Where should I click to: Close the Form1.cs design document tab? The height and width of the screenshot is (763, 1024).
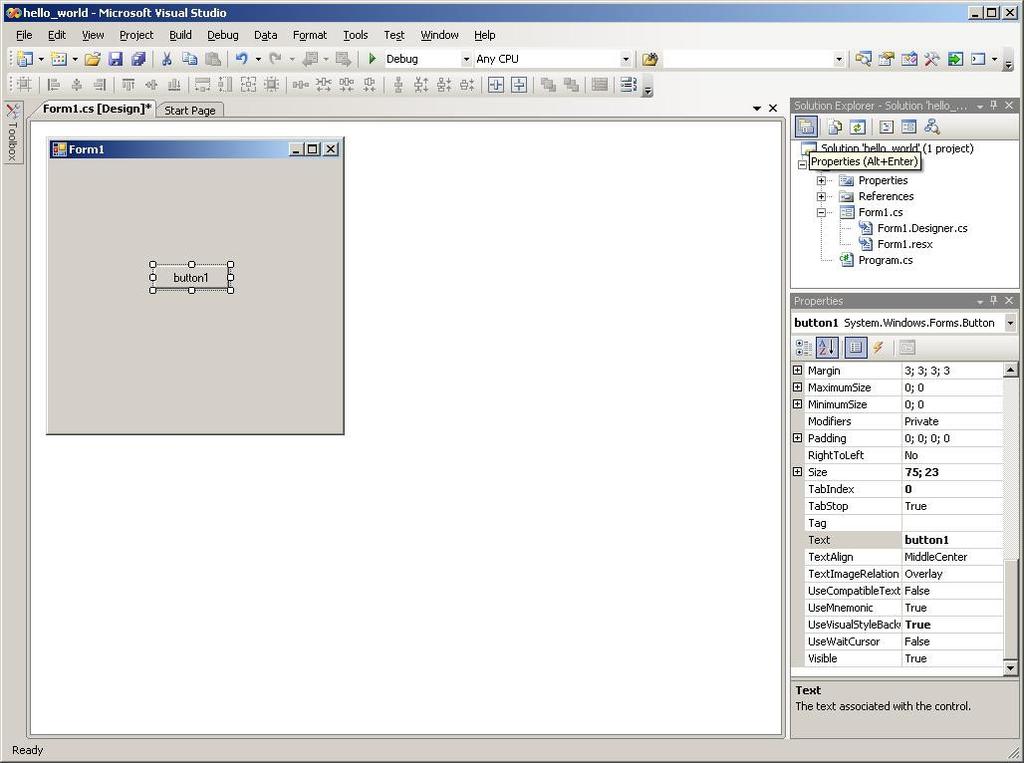tap(773, 108)
